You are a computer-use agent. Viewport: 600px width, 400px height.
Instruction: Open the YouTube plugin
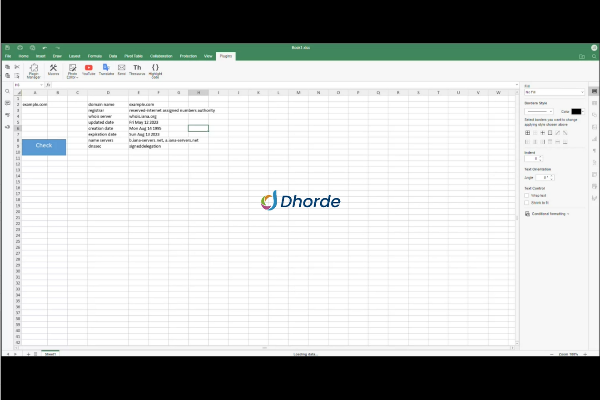pyautogui.click(x=88, y=69)
